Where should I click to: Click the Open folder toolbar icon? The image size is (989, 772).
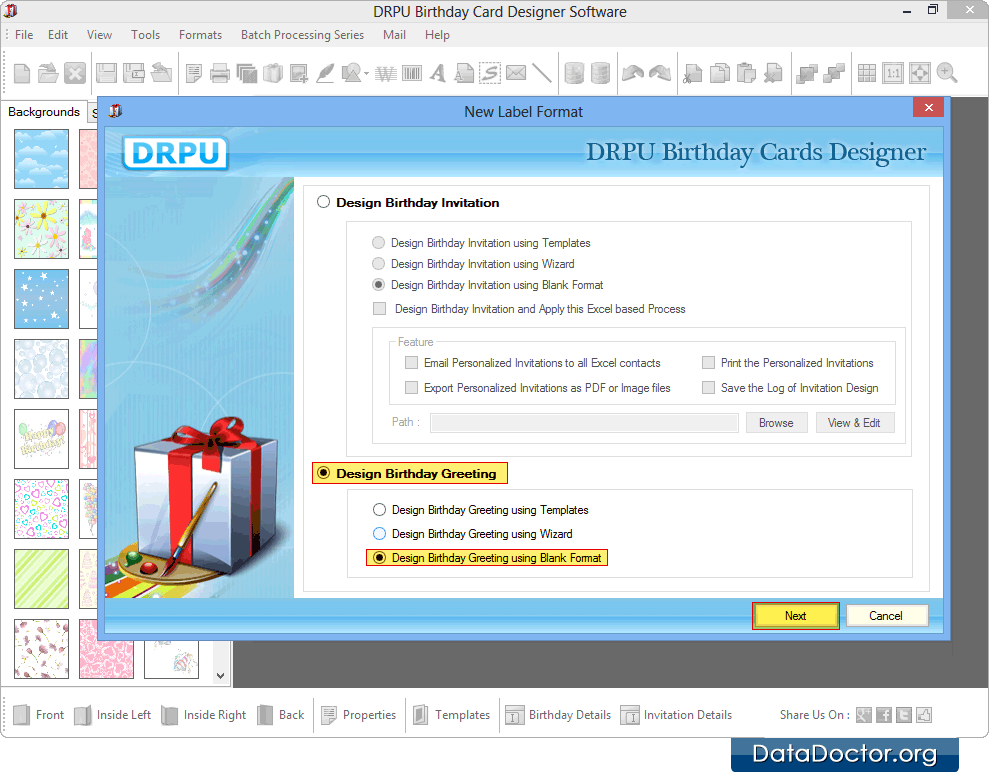coord(48,73)
